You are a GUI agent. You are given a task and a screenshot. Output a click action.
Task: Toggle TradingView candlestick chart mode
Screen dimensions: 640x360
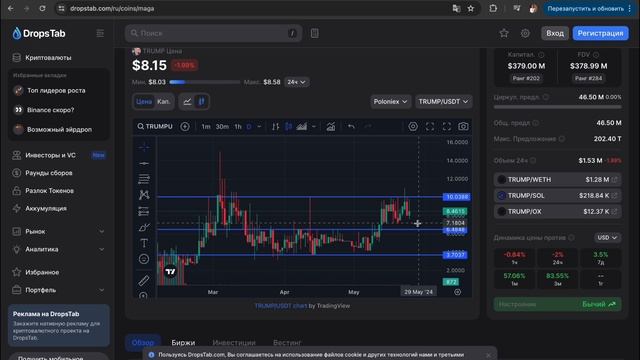201,102
